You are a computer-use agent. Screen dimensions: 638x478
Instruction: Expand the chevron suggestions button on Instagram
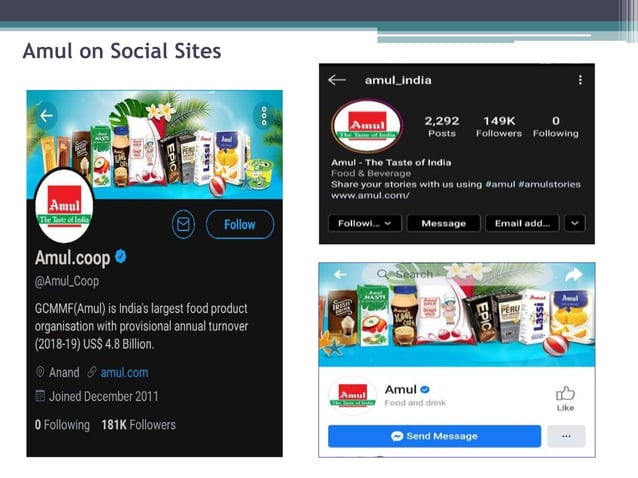(x=575, y=223)
